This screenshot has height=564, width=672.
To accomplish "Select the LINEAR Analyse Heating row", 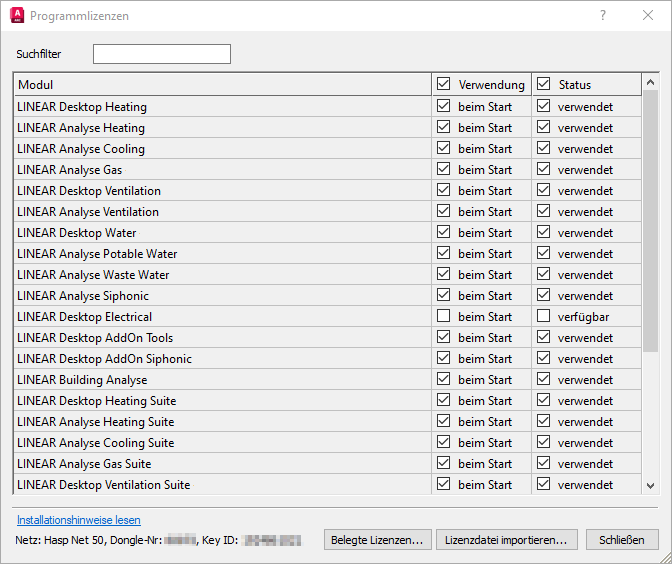I will coord(328,127).
